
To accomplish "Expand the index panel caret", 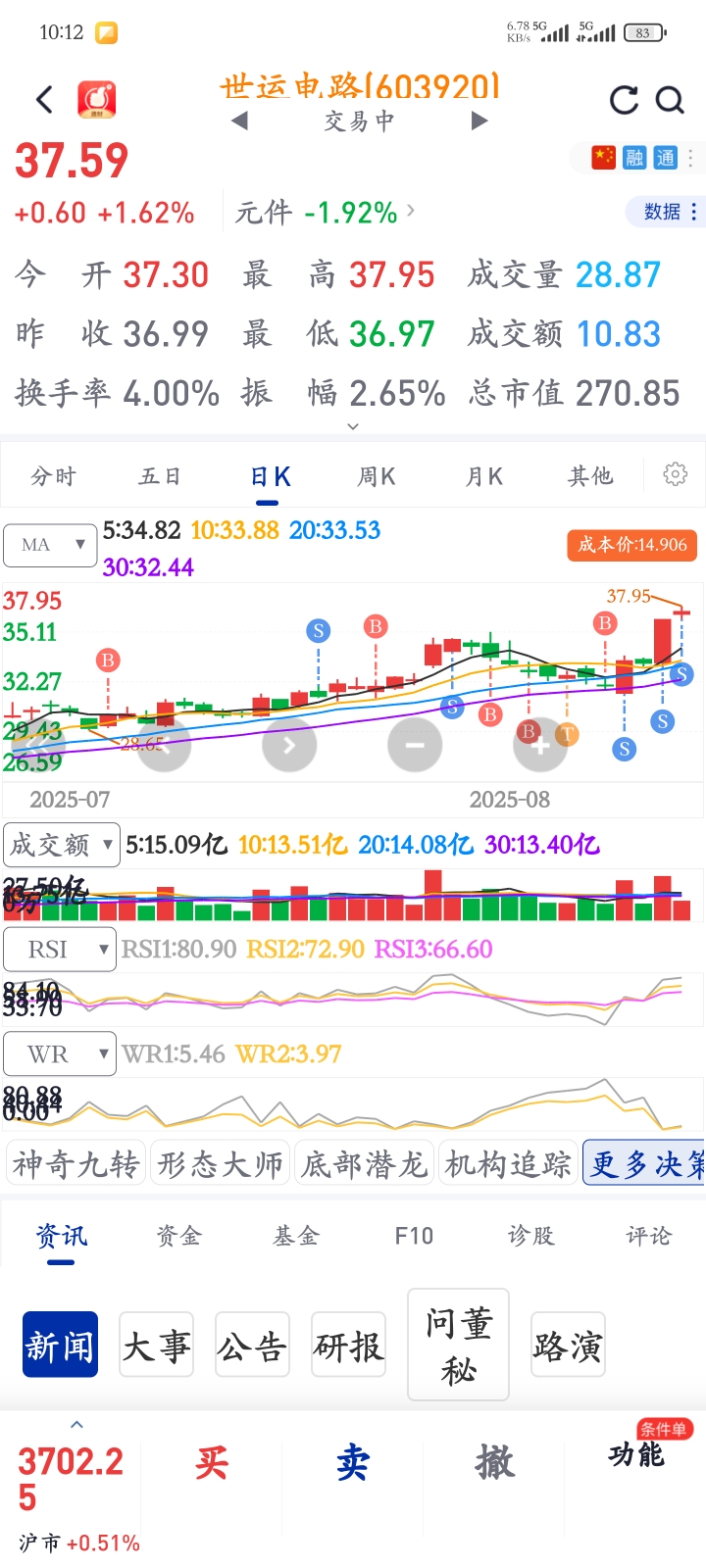I will pyautogui.click(x=77, y=1425).
